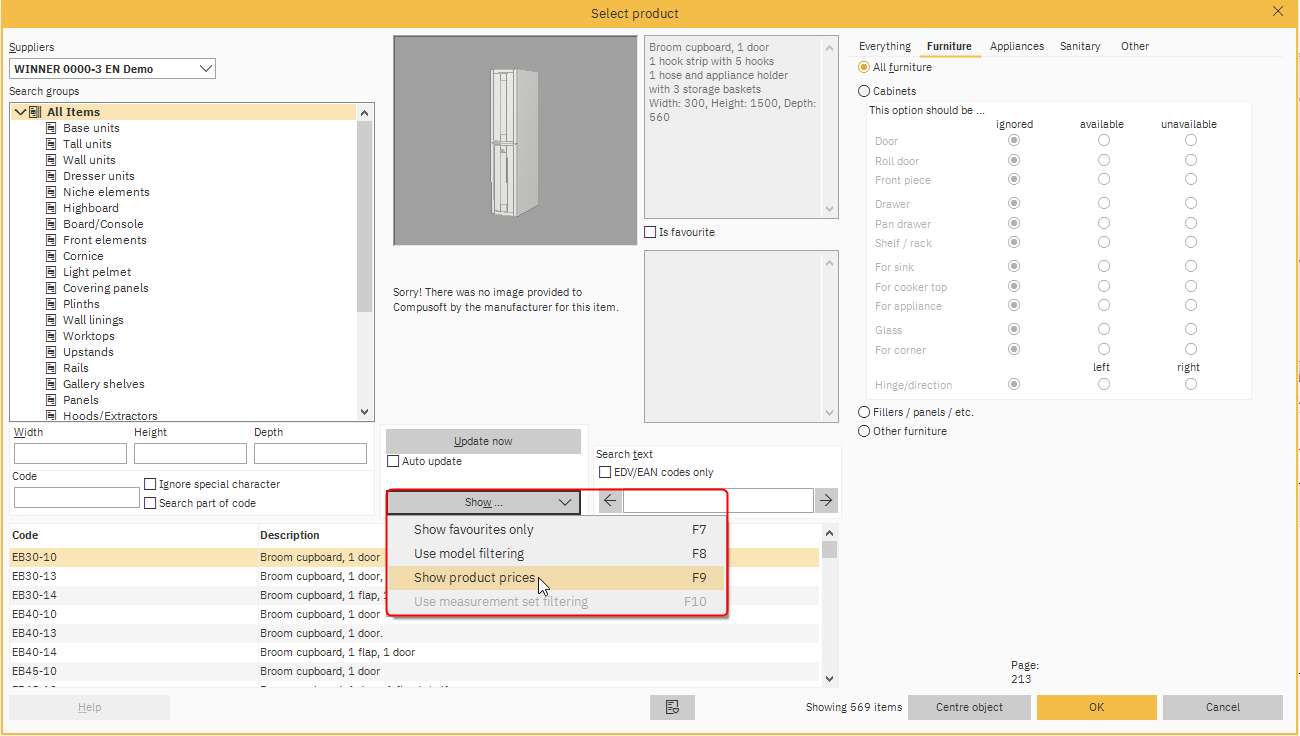Screen dimensions: 1300x736
Task: Enable Auto update
Action: pyautogui.click(x=393, y=461)
